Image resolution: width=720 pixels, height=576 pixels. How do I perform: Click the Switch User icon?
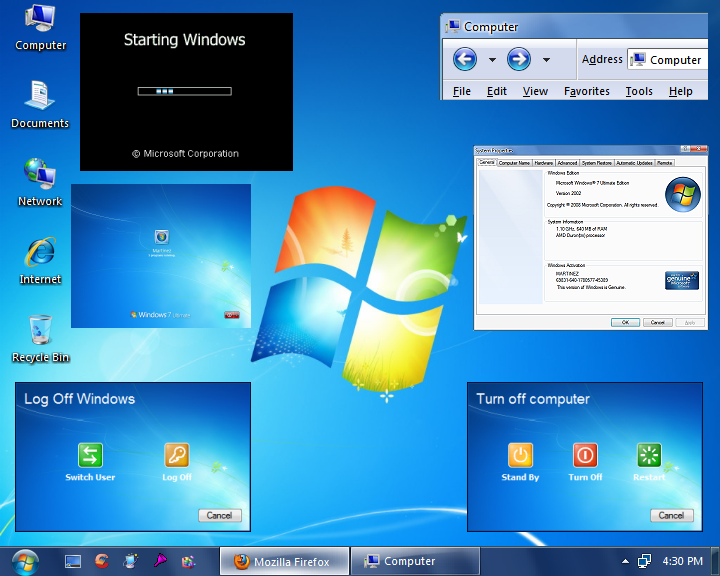pos(90,456)
